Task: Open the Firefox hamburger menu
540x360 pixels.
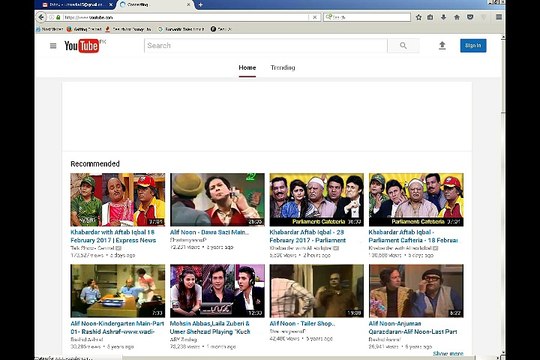Action: point(499,17)
